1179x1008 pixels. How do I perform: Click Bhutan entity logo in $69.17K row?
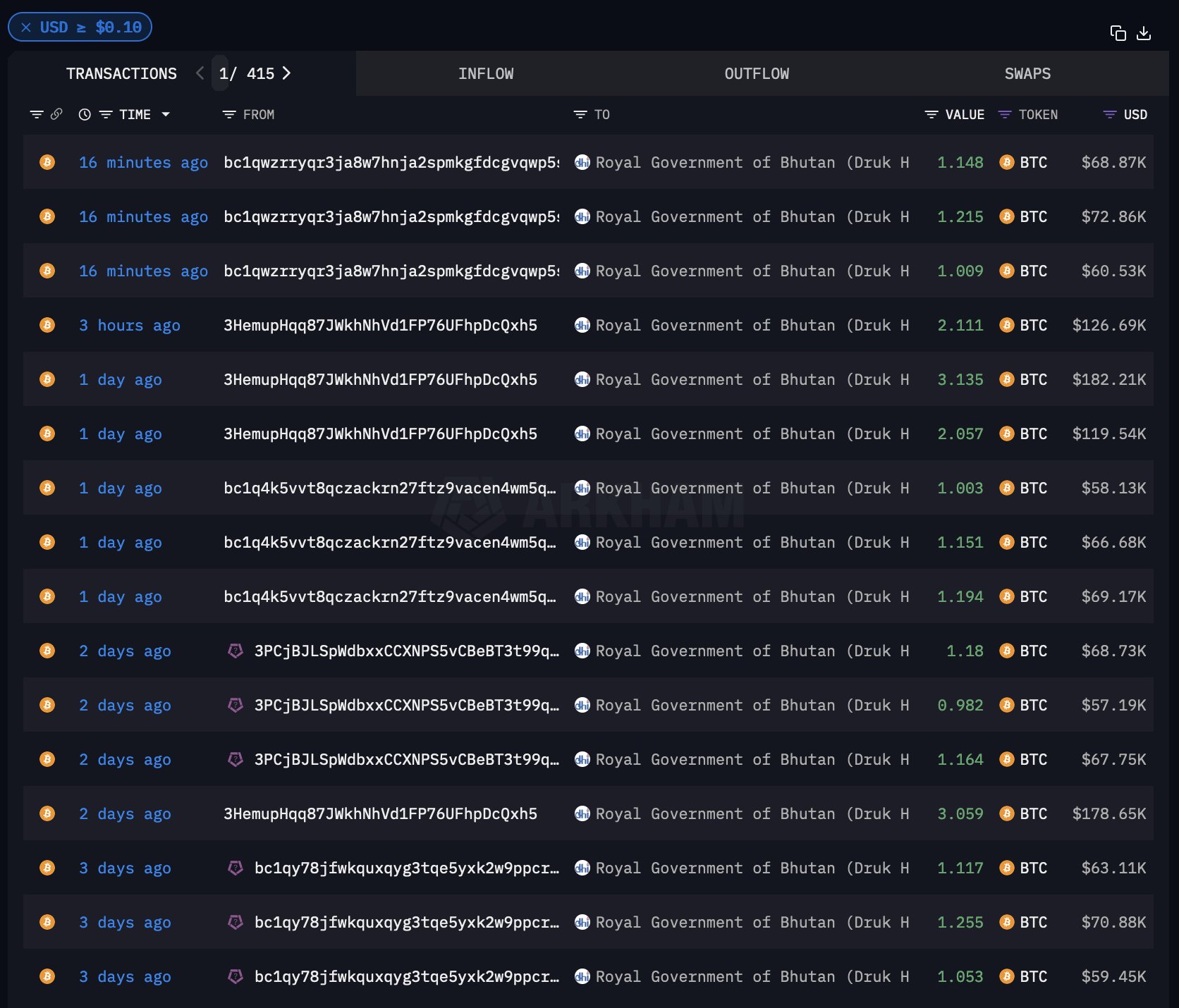point(582,596)
